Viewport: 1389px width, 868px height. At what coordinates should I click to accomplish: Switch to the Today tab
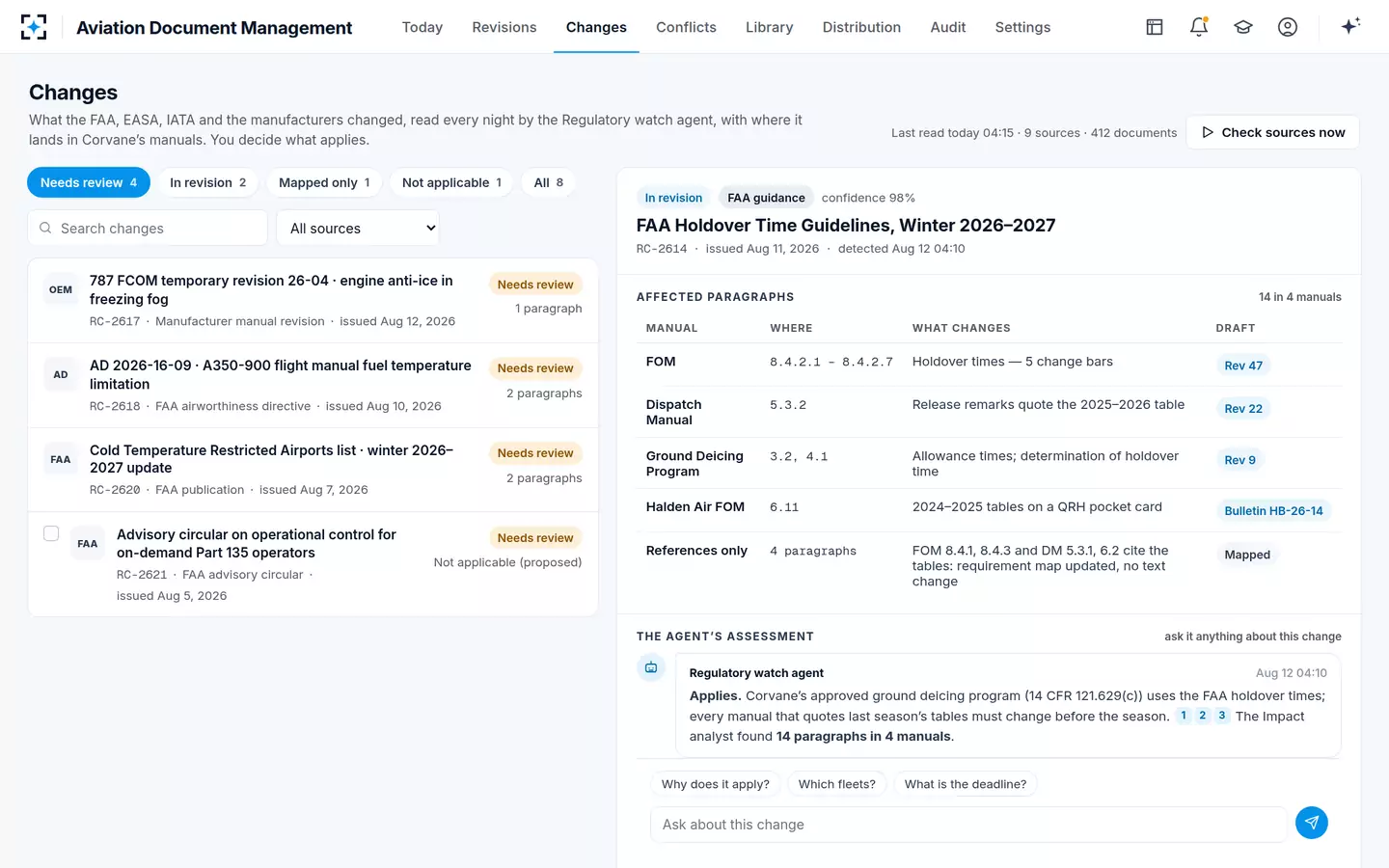pos(422,27)
